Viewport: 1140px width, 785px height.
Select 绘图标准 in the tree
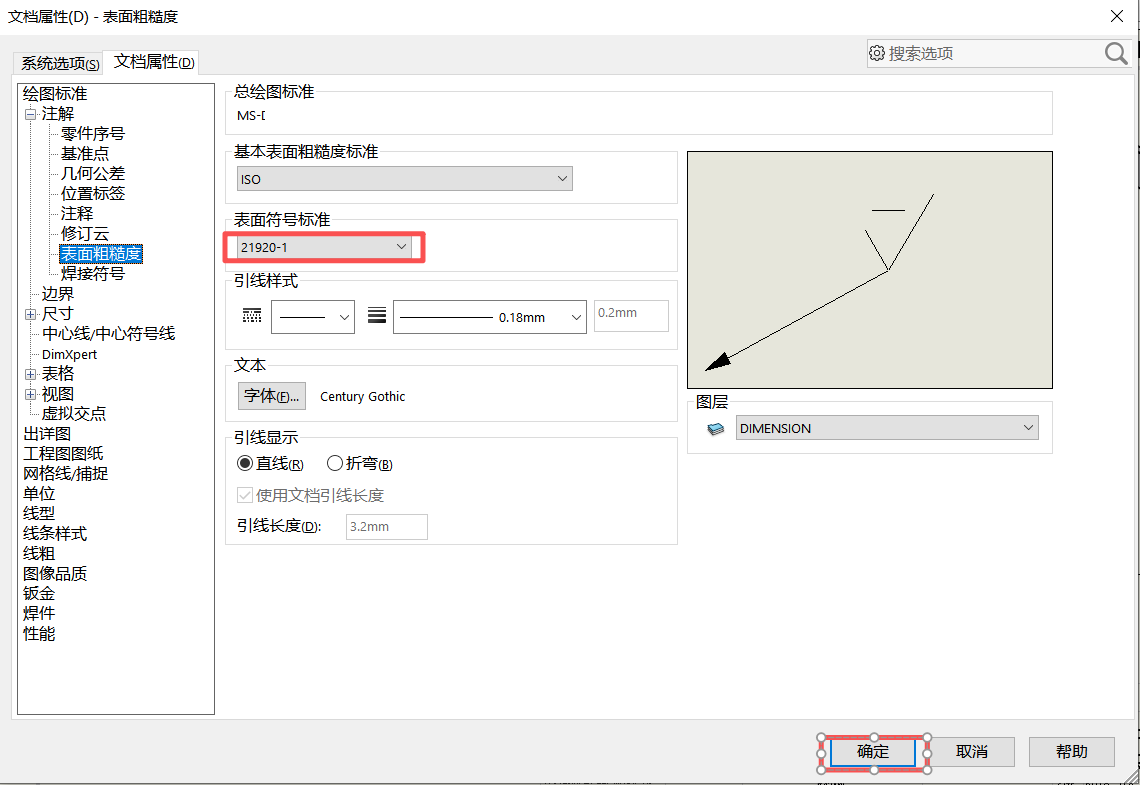pyautogui.click(x=55, y=94)
